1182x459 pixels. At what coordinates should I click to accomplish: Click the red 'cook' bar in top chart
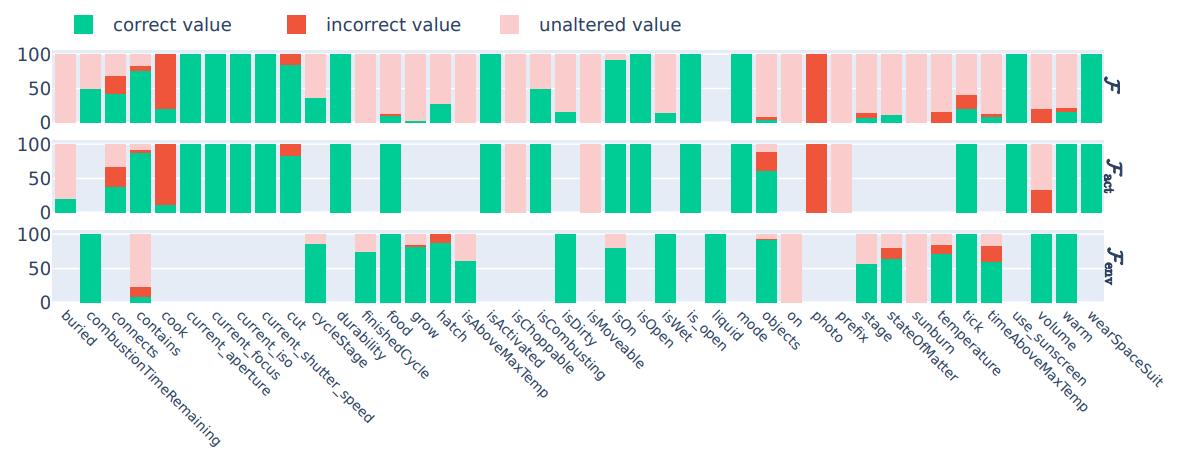(x=165, y=81)
